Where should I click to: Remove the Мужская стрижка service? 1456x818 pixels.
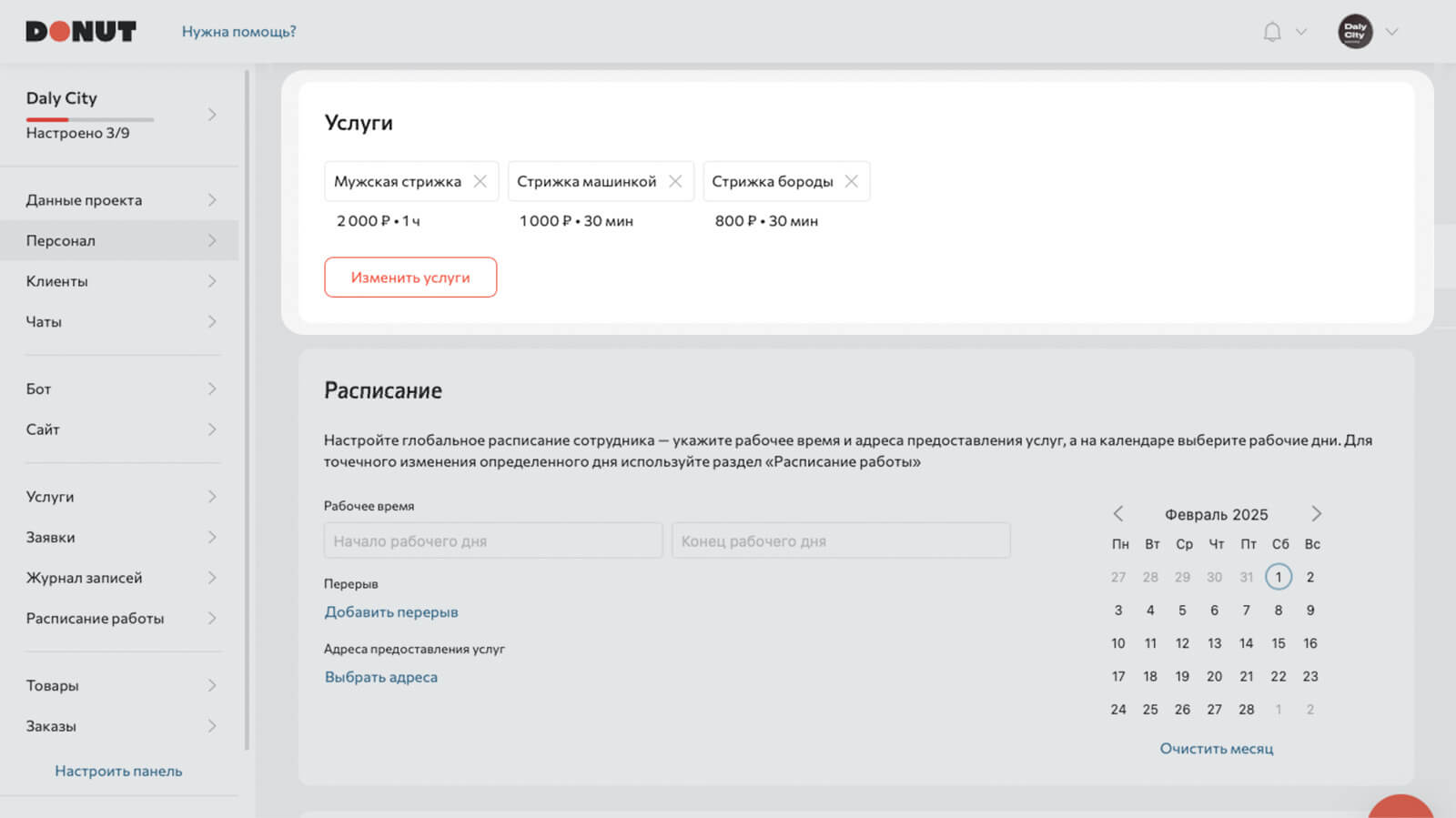(480, 181)
